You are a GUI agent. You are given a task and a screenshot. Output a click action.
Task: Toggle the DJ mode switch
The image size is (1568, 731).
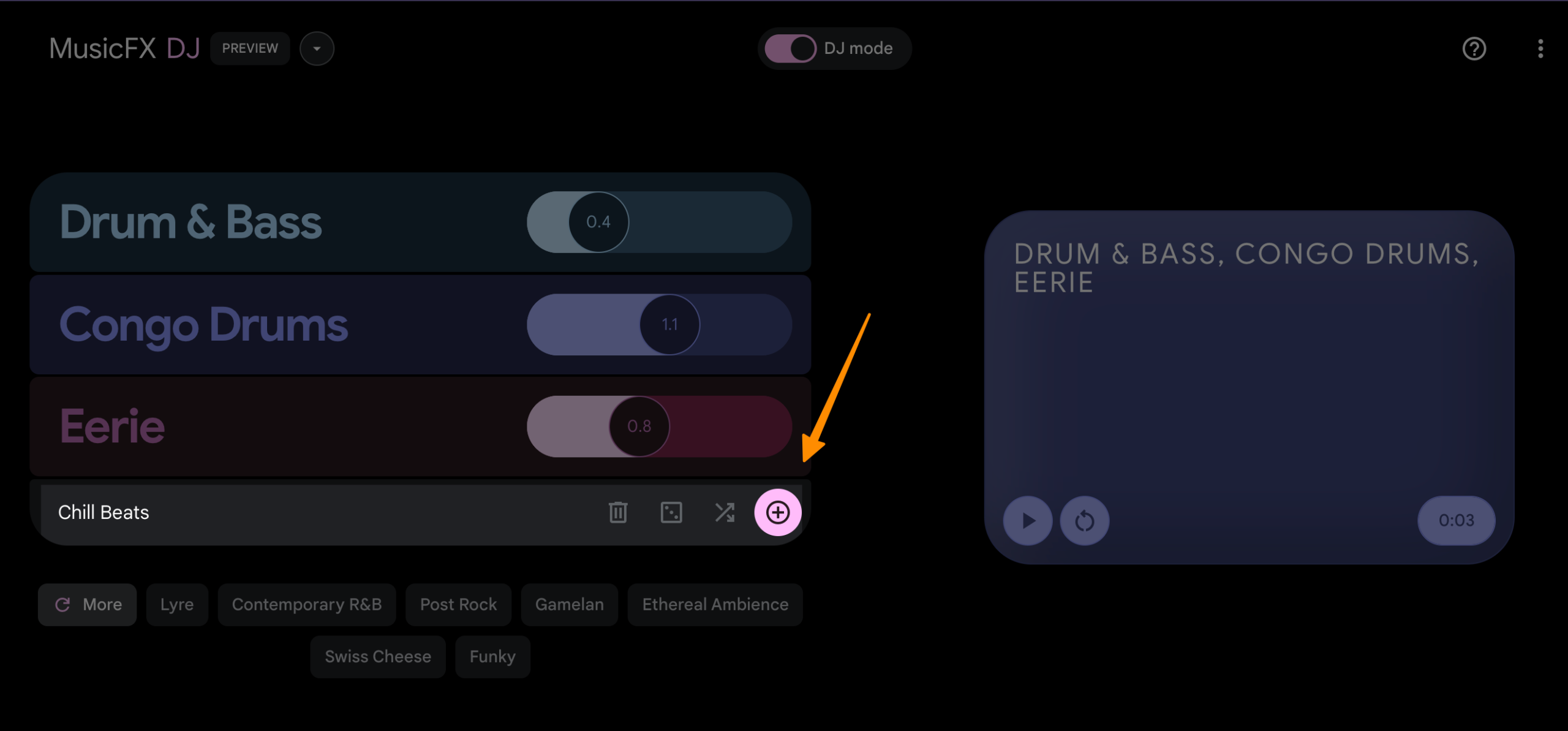pyautogui.click(x=790, y=48)
